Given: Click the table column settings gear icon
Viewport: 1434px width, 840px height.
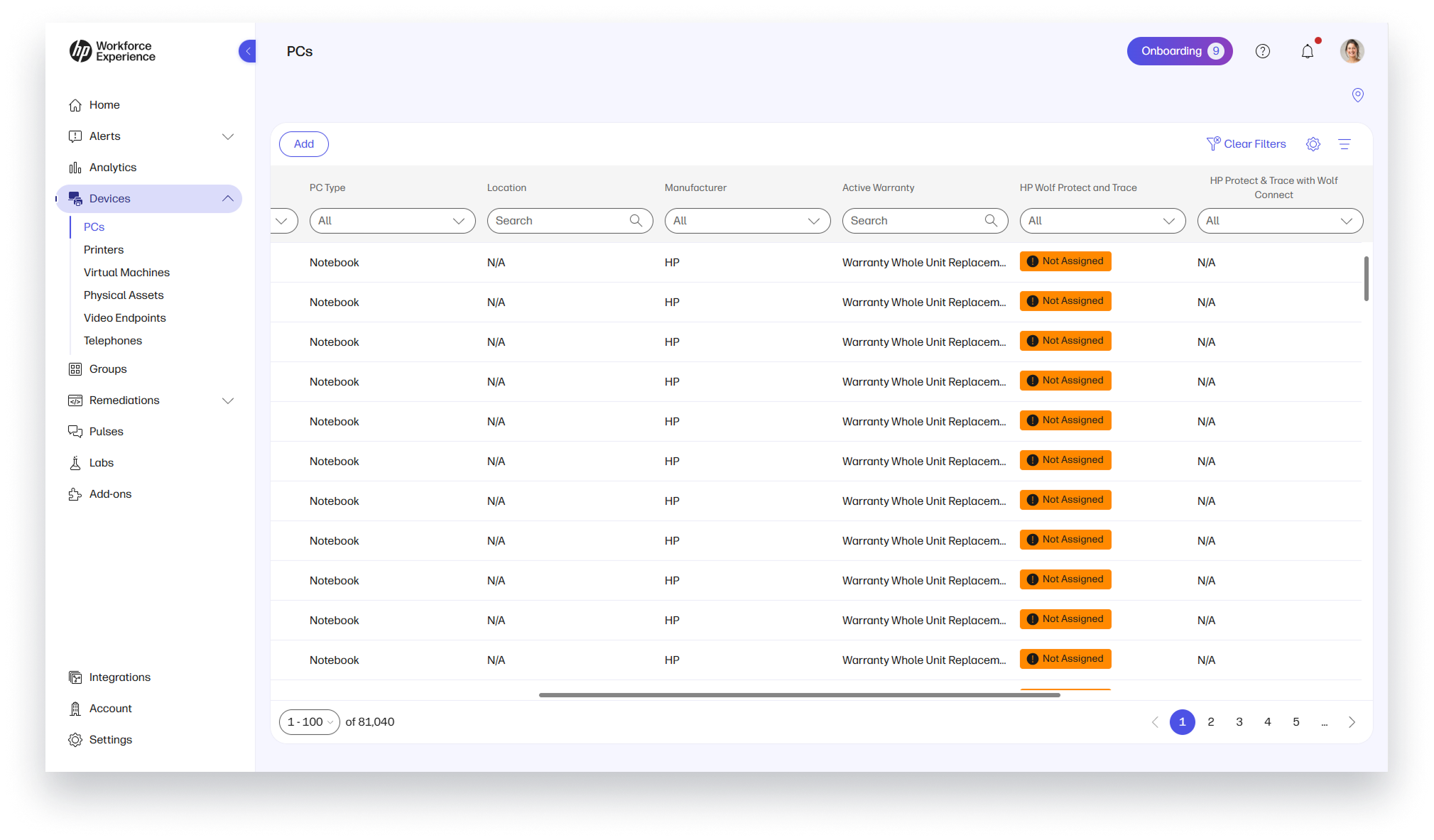Looking at the screenshot, I should click(x=1313, y=143).
